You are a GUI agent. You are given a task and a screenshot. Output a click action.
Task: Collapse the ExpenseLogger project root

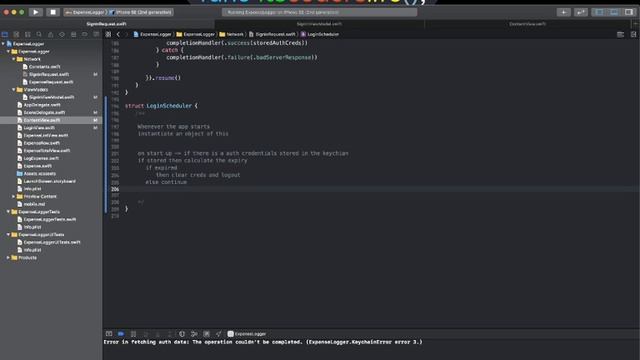[x=3, y=44]
